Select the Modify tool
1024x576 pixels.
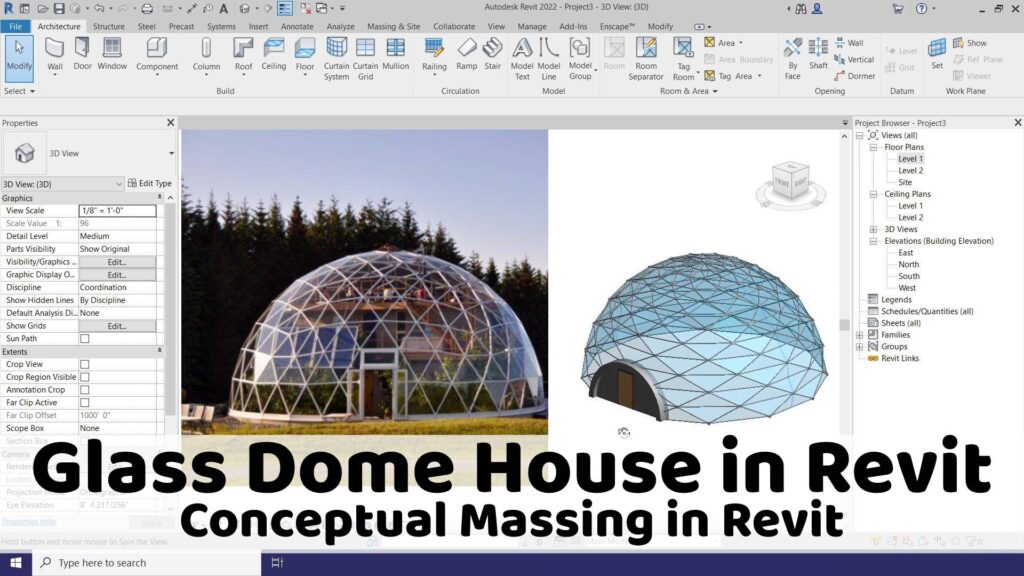[x=19, y=58]
